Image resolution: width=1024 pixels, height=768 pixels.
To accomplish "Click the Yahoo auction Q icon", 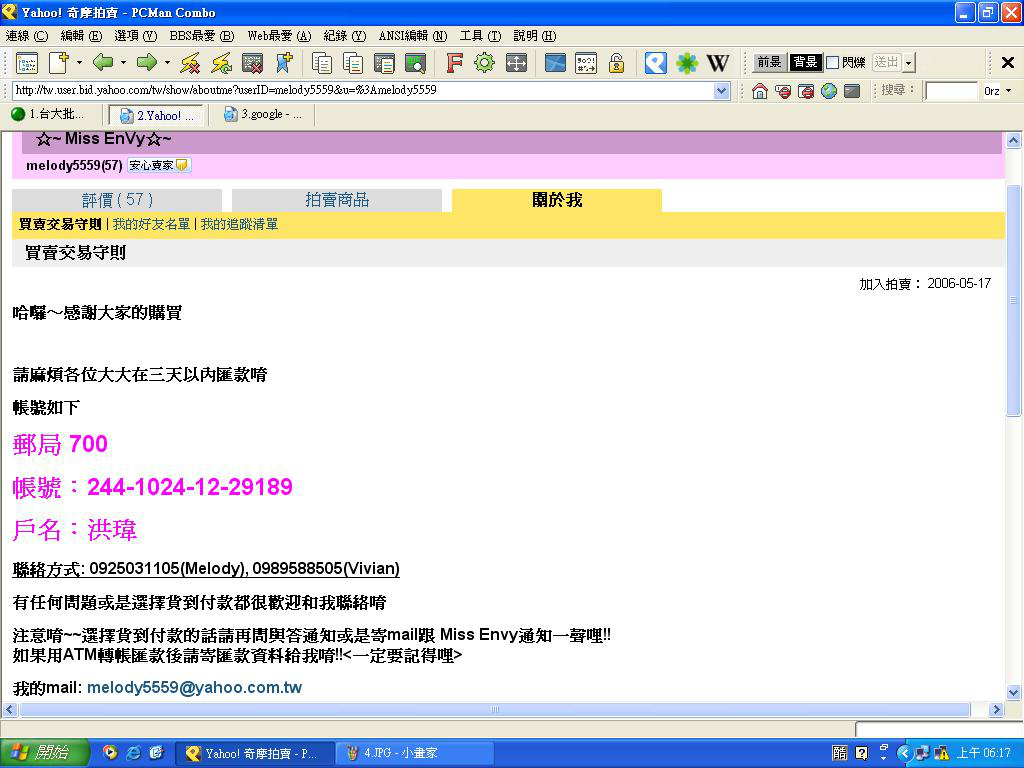I will click(x=656, y=63).
